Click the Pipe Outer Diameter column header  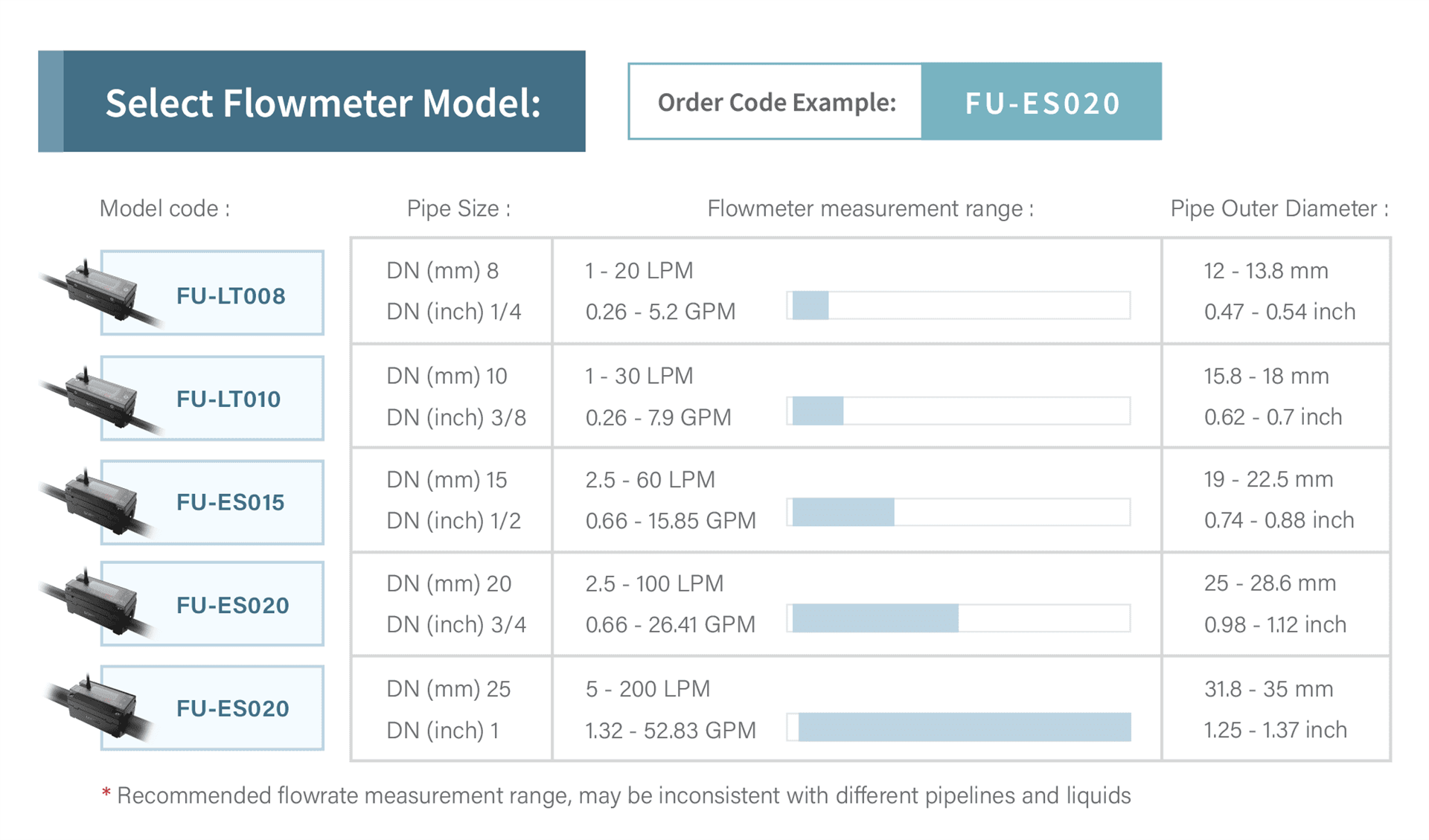click(x=1279, y=208)
